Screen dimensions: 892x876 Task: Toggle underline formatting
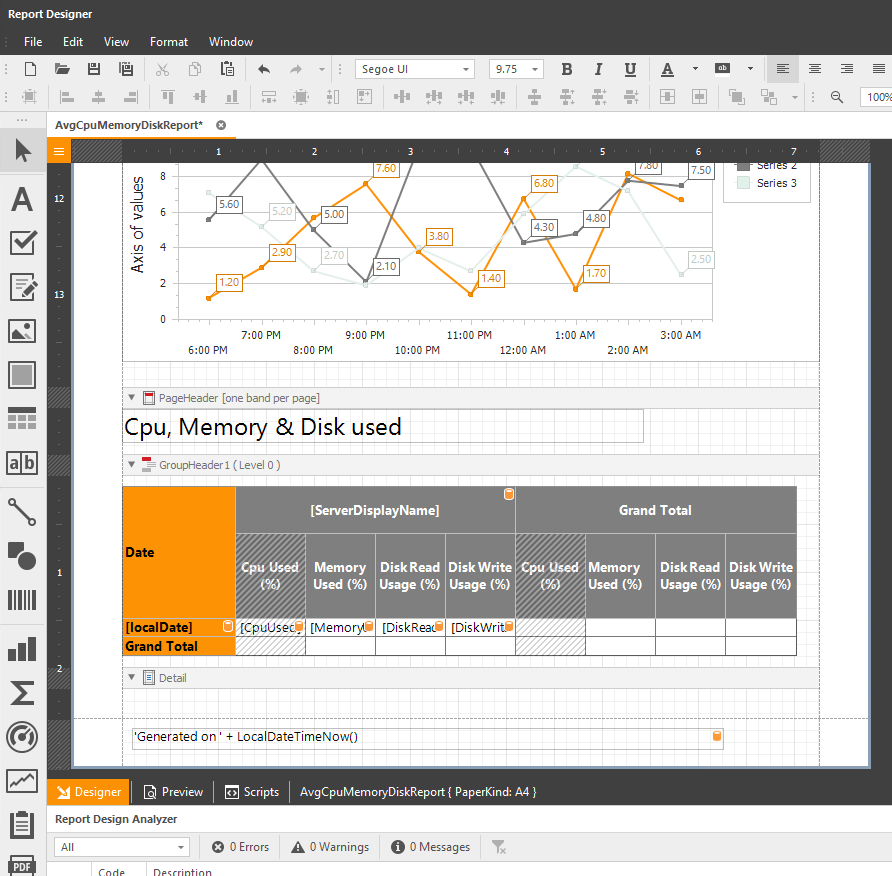pos(630,69)
